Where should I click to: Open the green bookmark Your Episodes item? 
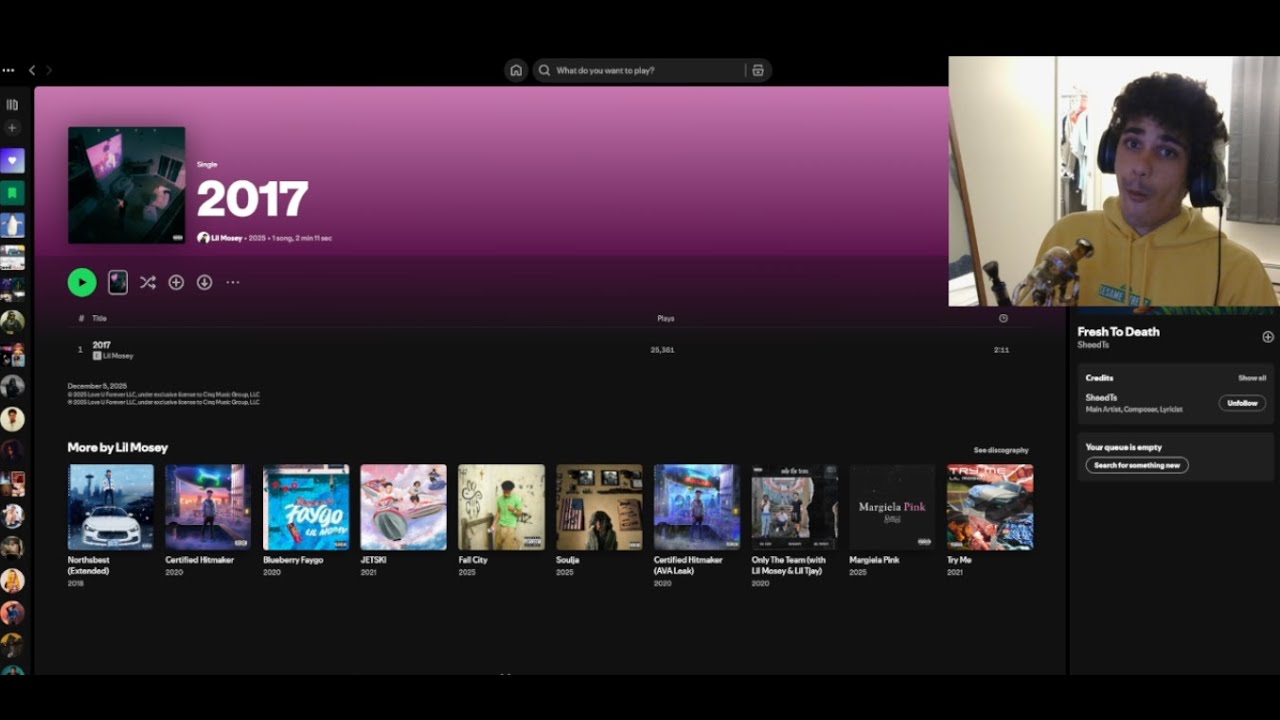pyautogui.click(x=12, y=193)
